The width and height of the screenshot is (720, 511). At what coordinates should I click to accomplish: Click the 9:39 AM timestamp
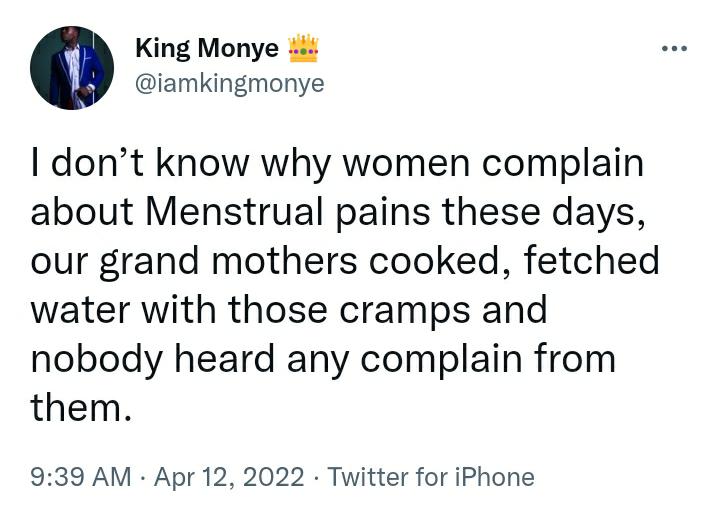point(81,477)
